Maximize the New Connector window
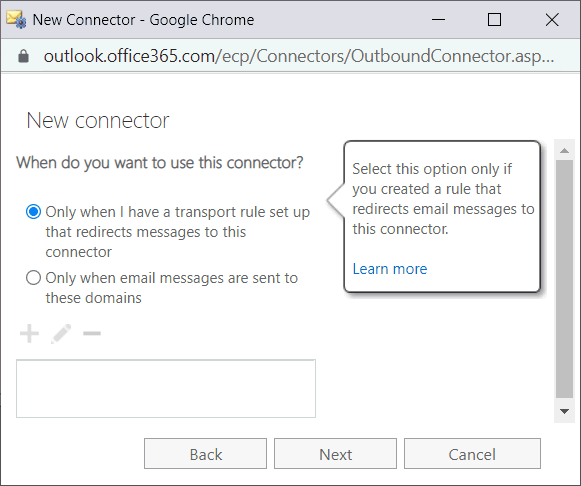581x486 pixels. [x=494, y=20]
